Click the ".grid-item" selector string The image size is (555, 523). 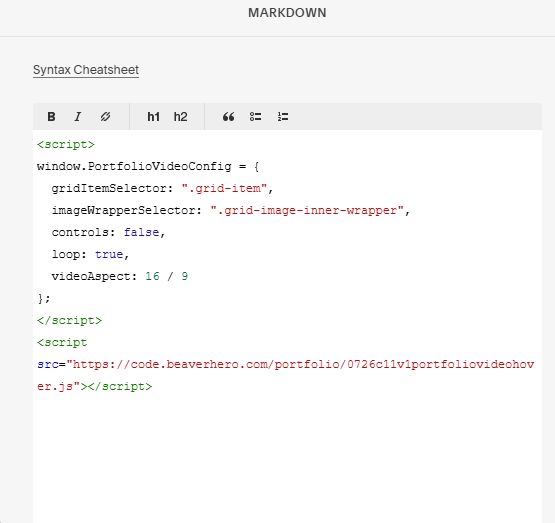coord(224,188)
